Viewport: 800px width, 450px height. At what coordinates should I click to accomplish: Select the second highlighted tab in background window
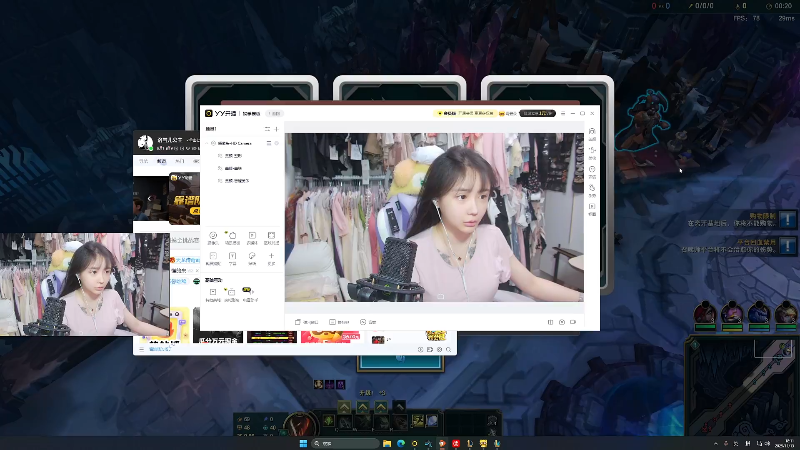[162, 161]
